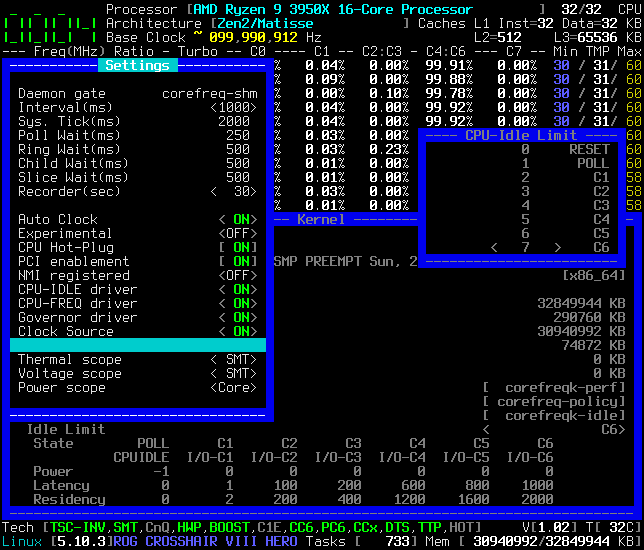Toggle PCI enablement setting
Viewport: 644px width, 550px height.
pyautogui.click(x=238, y=261)
